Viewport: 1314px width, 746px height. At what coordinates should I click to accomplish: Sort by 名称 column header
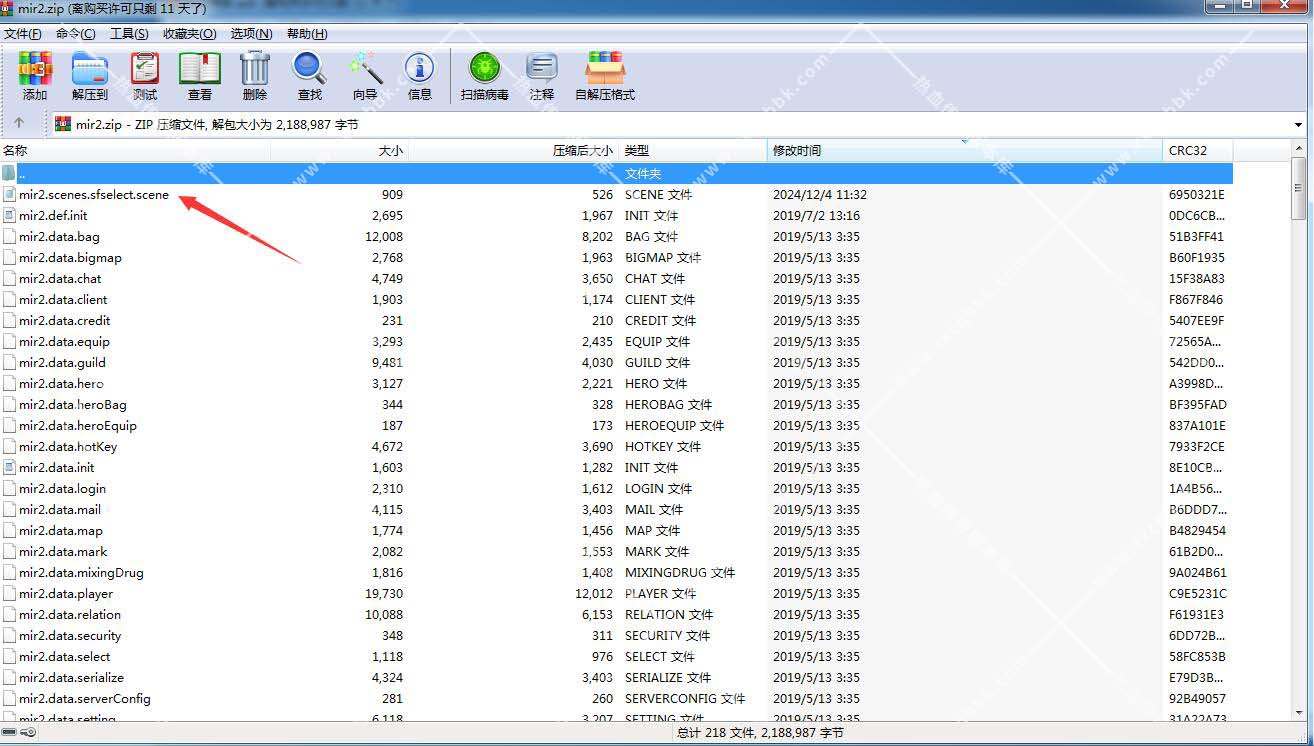click(135, 150)
